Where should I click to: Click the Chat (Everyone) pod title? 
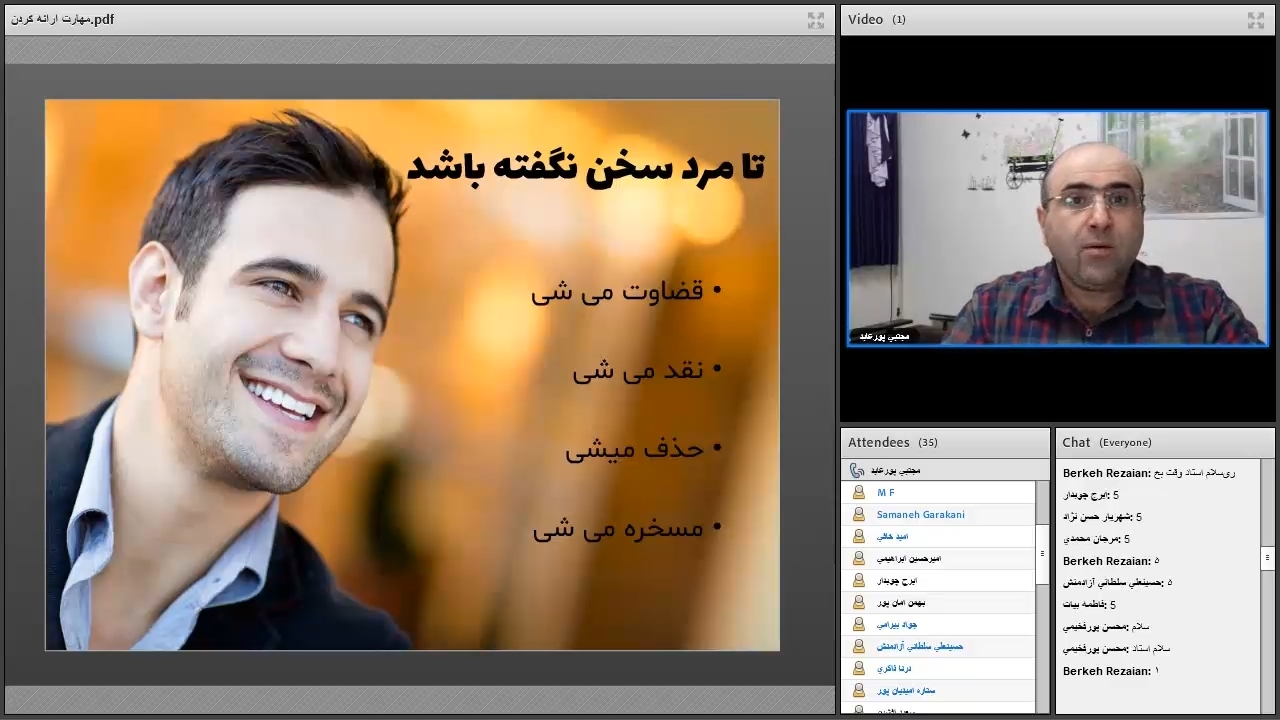click(1107, 442)
